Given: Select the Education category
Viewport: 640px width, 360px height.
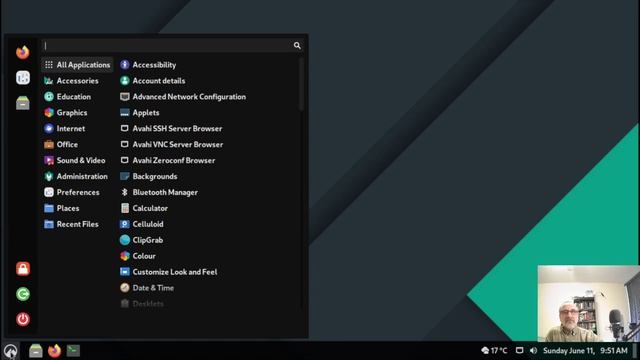Looking at the screenshot, I should [x=77, y=97].
